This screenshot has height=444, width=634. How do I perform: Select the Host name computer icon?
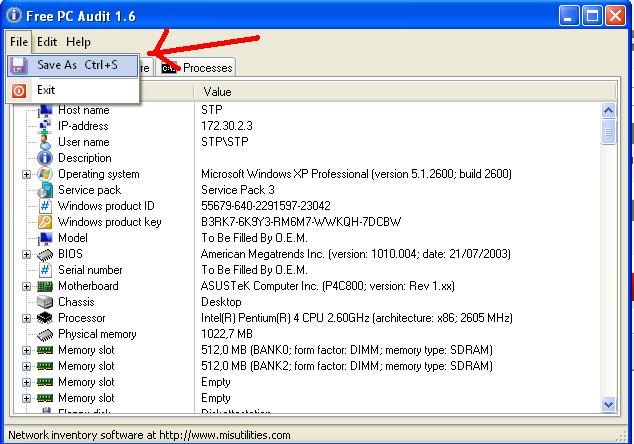coord(45,110)
